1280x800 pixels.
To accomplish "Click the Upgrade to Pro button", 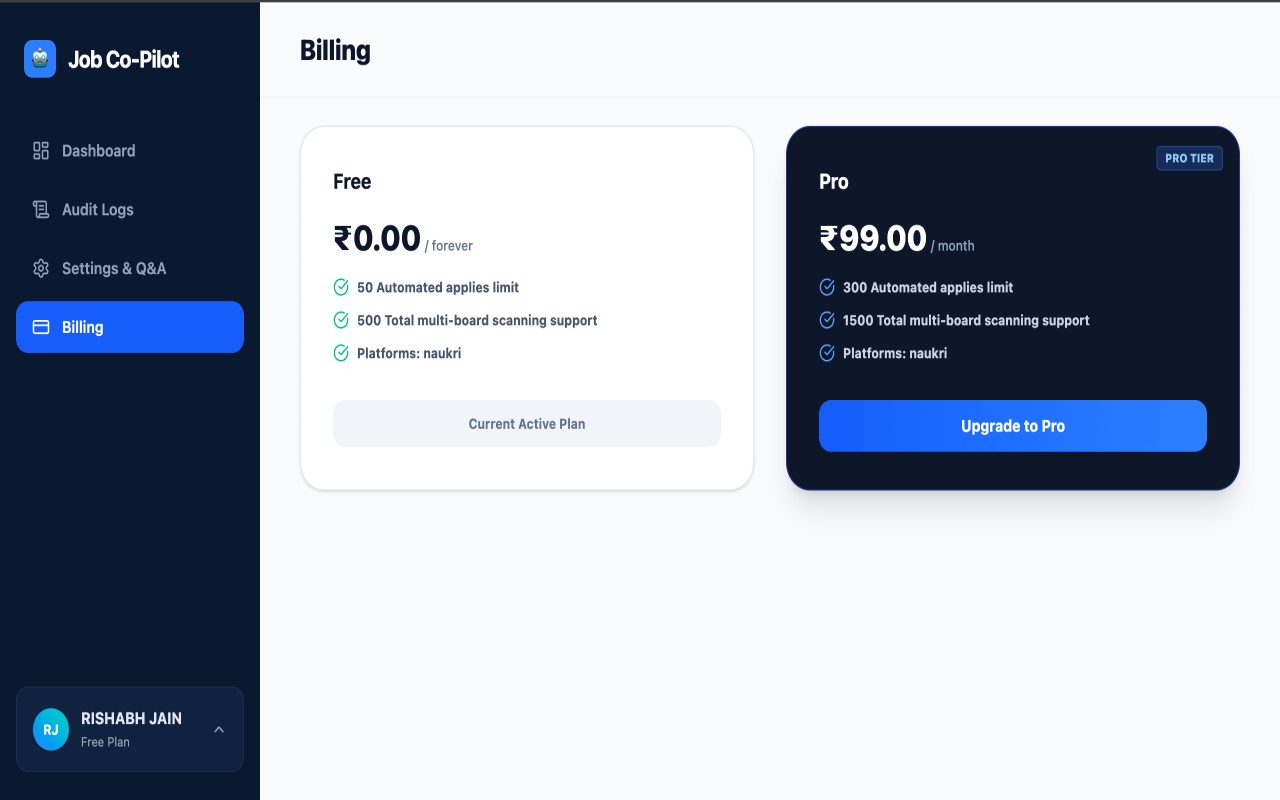I will click(1013, 426).
